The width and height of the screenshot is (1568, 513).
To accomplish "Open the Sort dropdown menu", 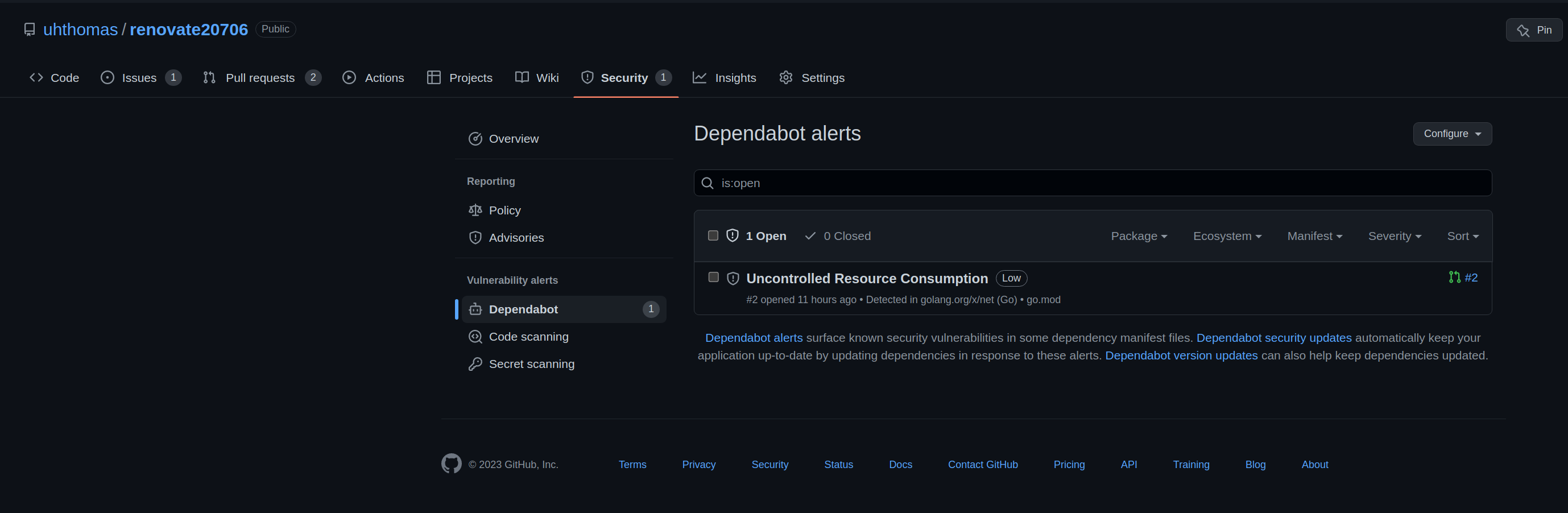I will 1462,236.
